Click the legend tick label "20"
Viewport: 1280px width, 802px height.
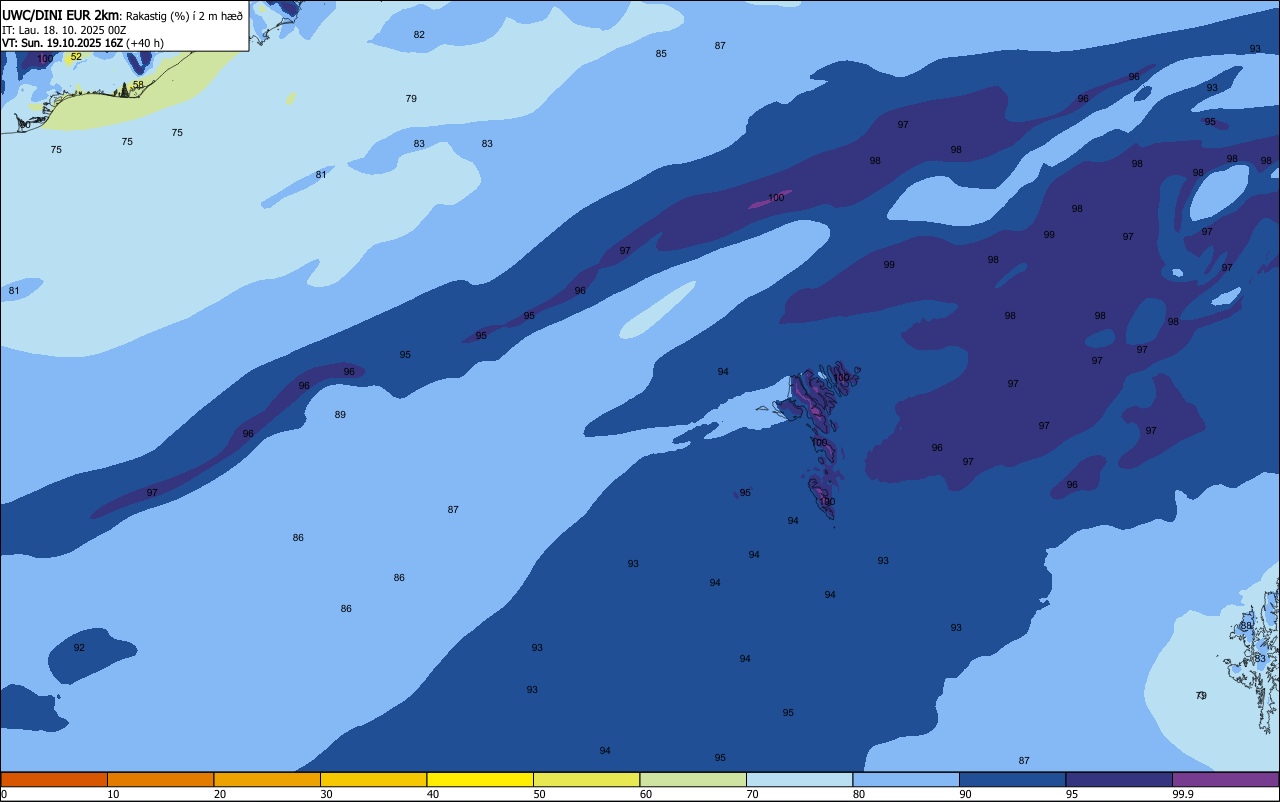[x=220, y=794]
